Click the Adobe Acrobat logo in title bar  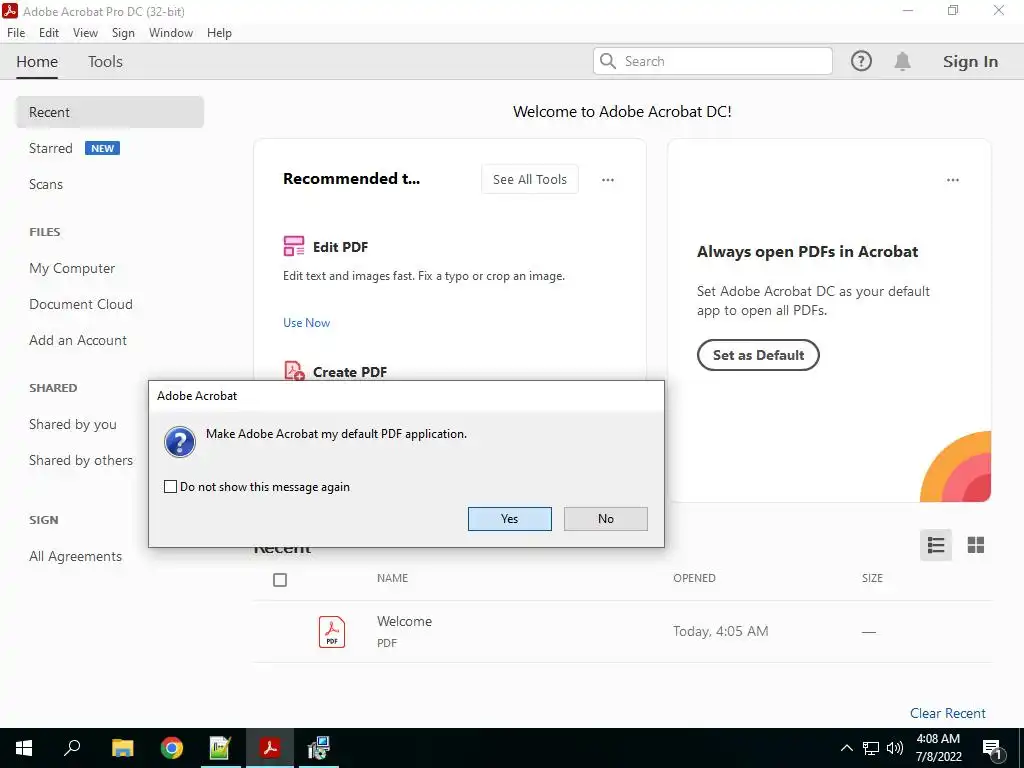click(10, 11)
